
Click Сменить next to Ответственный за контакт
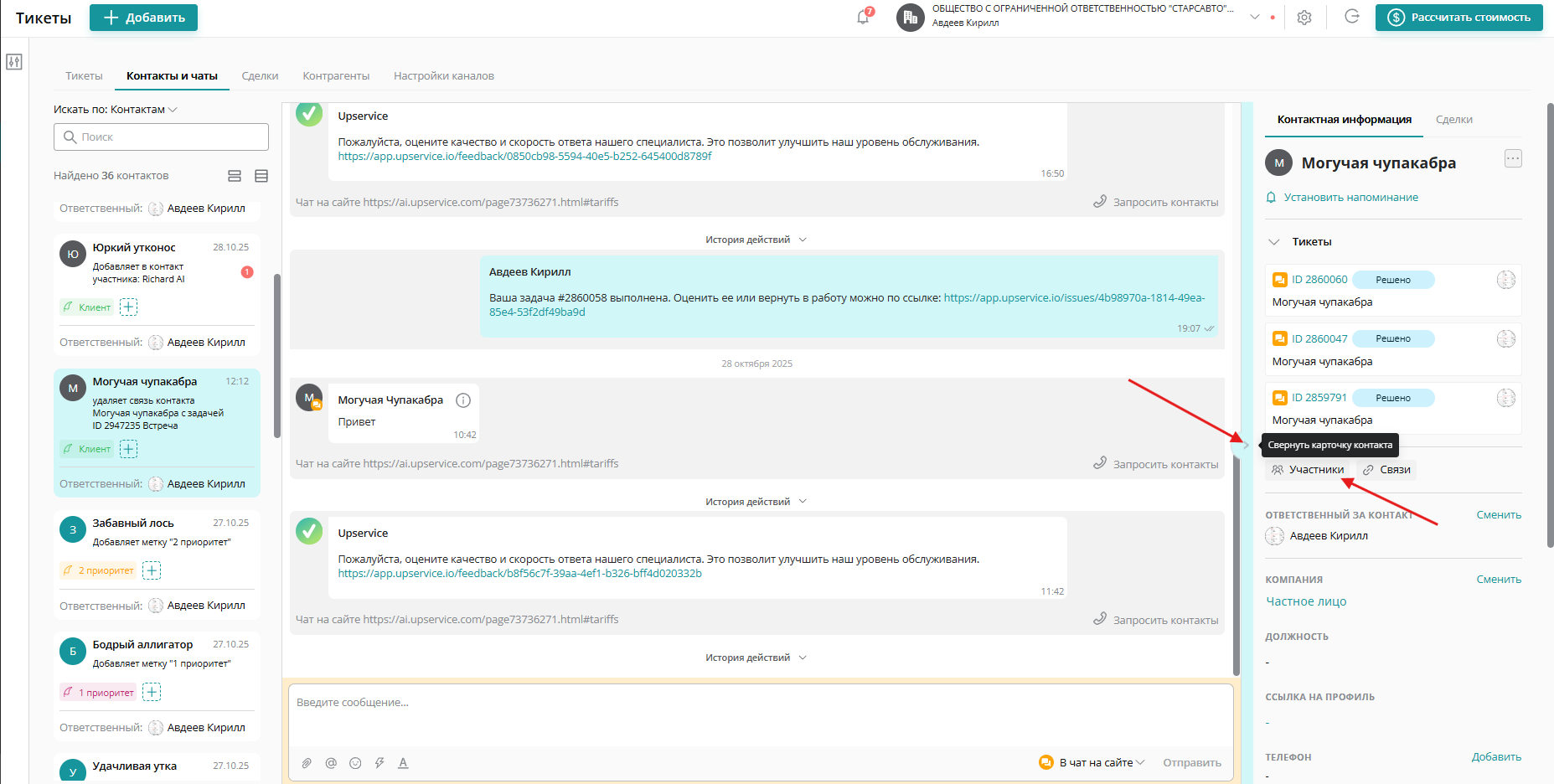click(x=1499, y=514)
